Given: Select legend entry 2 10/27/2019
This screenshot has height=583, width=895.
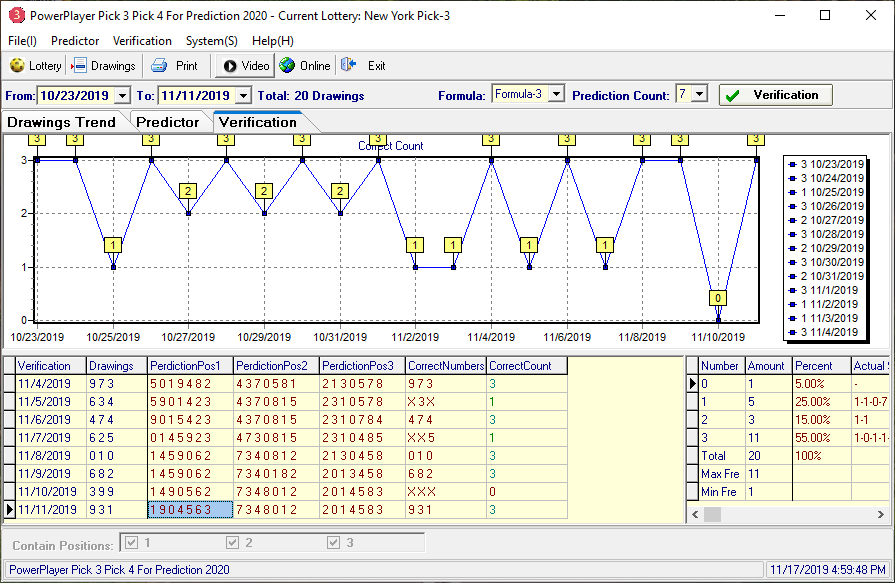Looking at the screenshot, I should click(x=827, y=220).
